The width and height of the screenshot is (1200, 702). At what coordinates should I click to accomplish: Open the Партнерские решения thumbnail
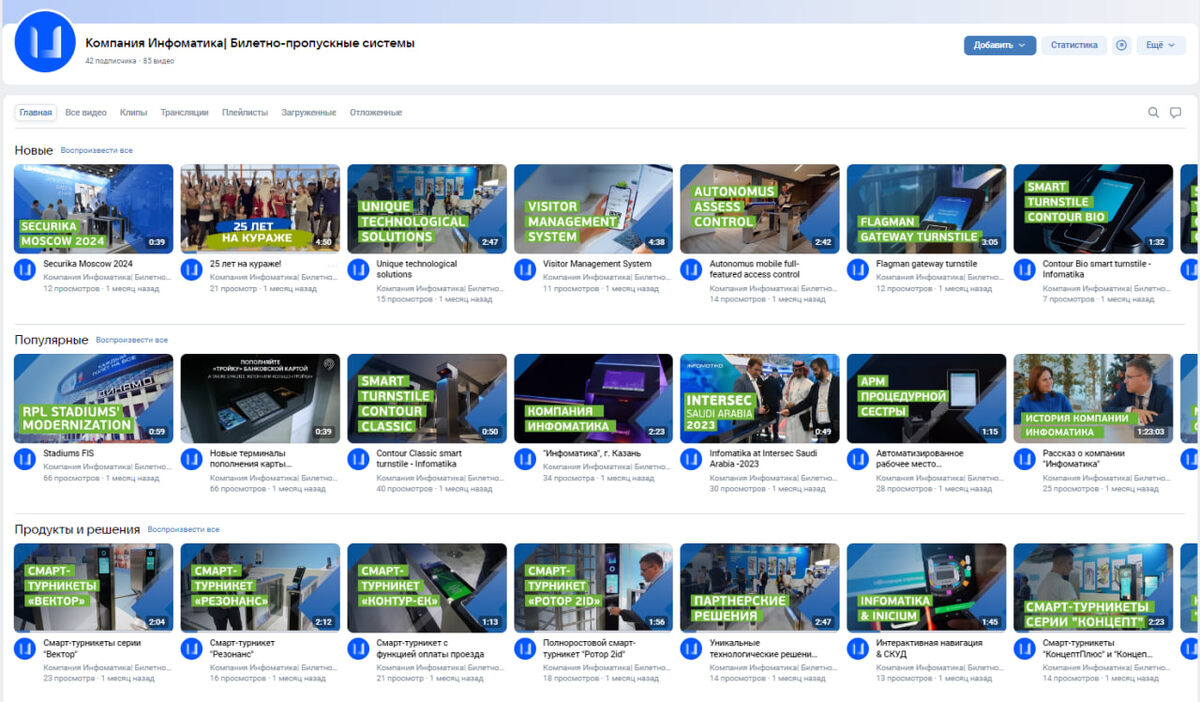tap(760, 588)
